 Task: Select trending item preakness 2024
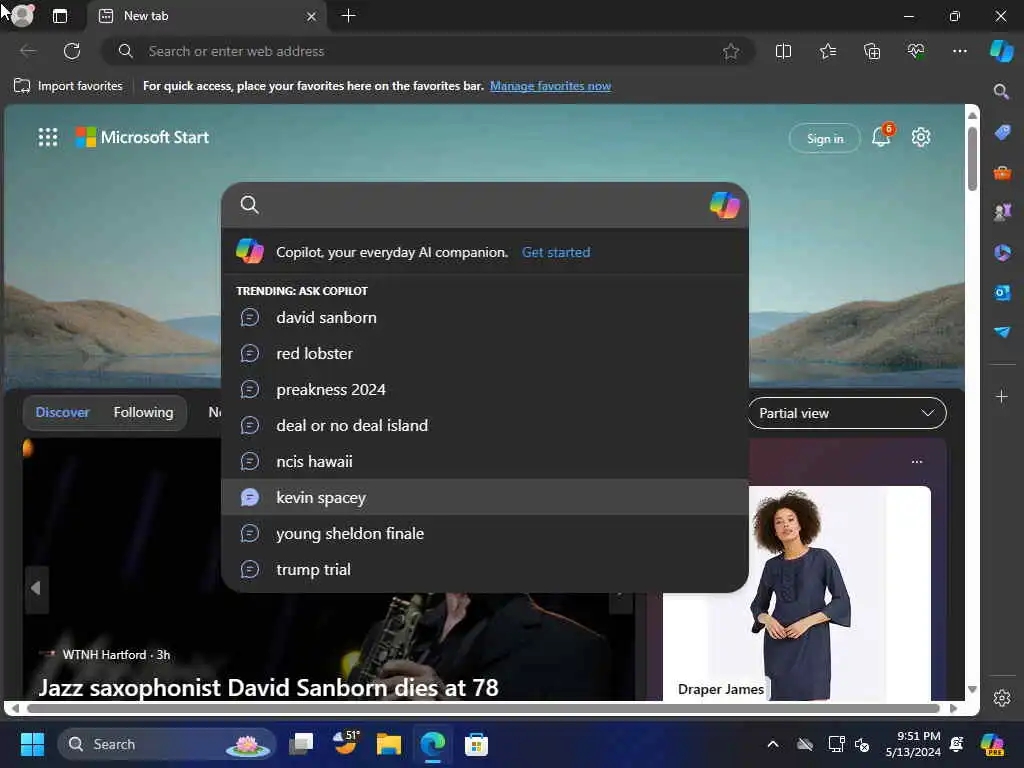tap(485, 389)
